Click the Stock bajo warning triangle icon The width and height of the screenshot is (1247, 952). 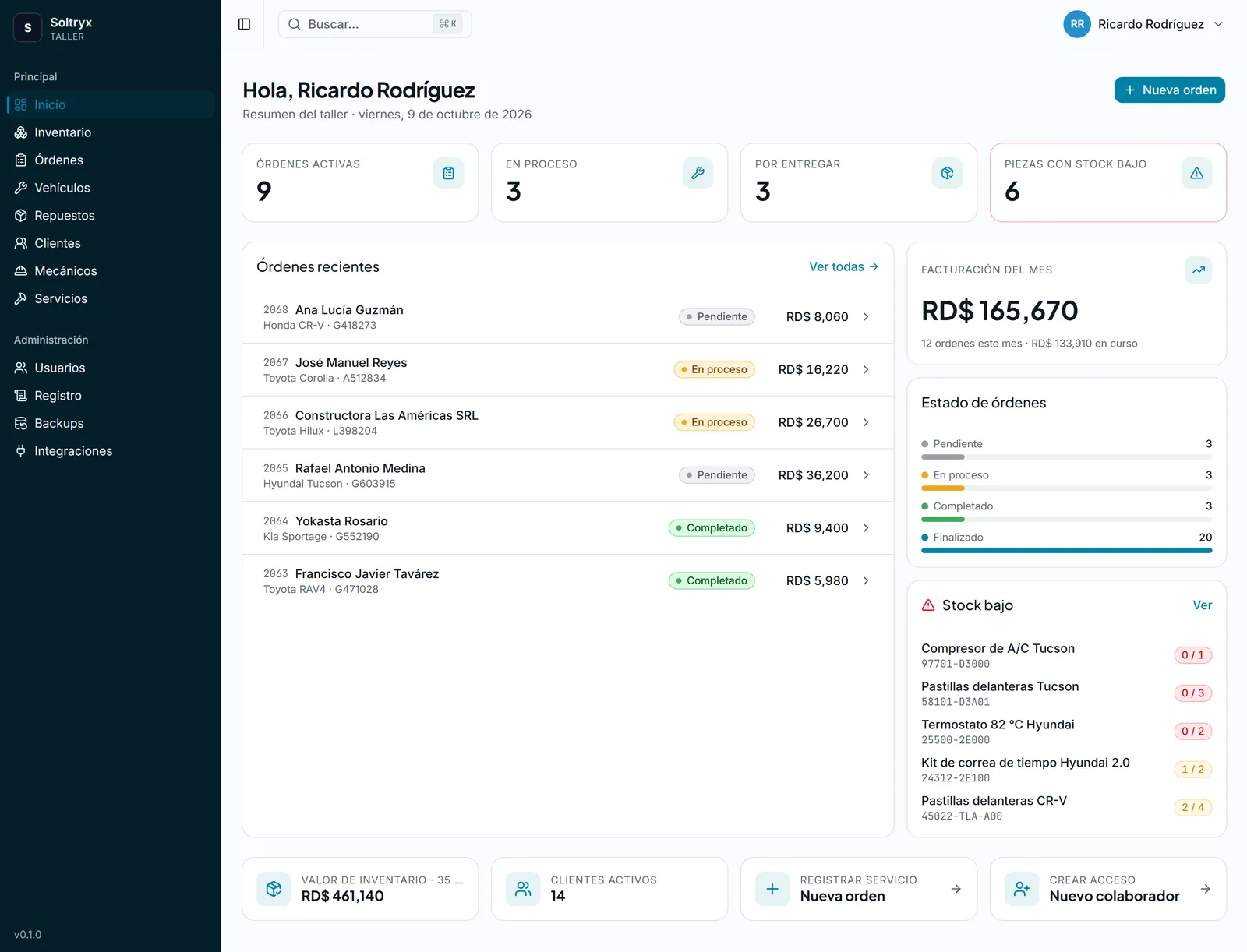pos(928,605)
